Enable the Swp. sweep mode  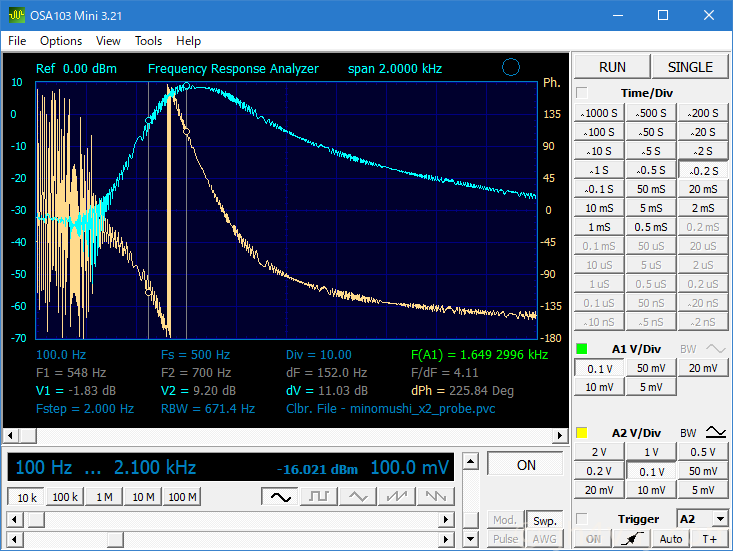point(545,521)
